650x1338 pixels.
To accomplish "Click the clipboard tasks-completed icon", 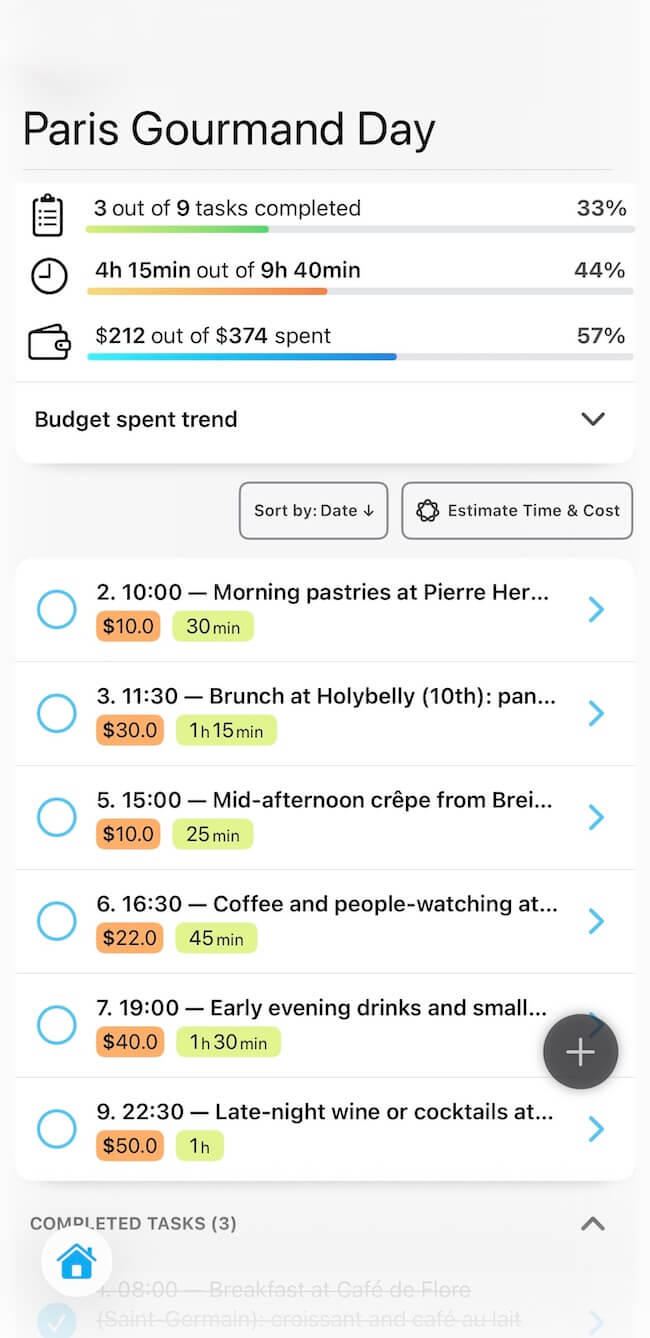I will pyautogui.click(x=49, y=214).
